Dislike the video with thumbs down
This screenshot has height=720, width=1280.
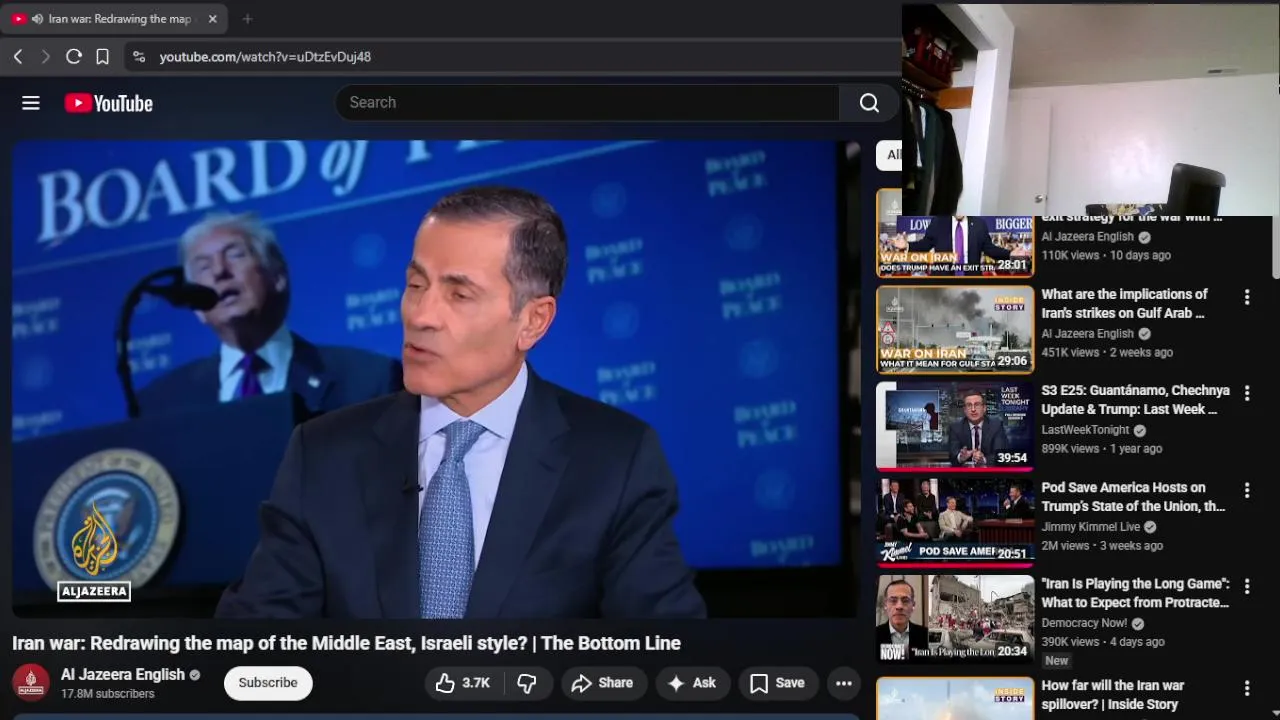(527, 683)
